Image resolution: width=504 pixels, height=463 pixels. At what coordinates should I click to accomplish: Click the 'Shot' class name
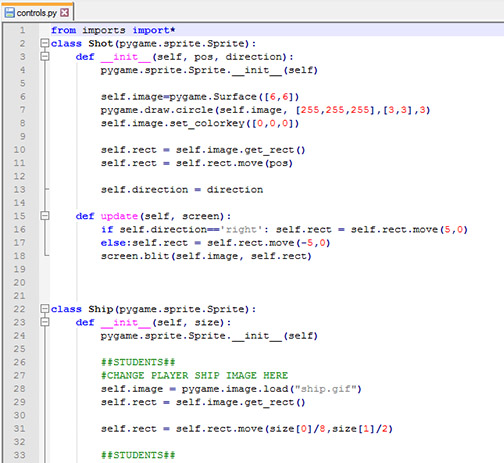[100, 44]
